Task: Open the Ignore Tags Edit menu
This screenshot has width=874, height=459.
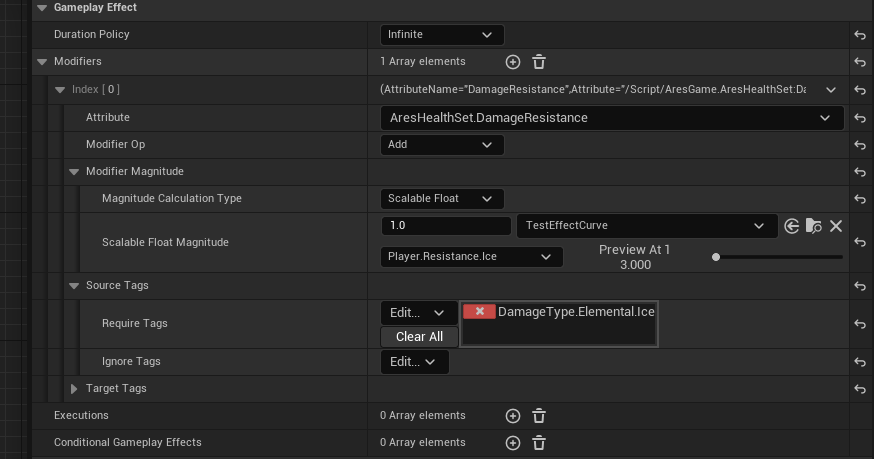Action: [414, 361]
